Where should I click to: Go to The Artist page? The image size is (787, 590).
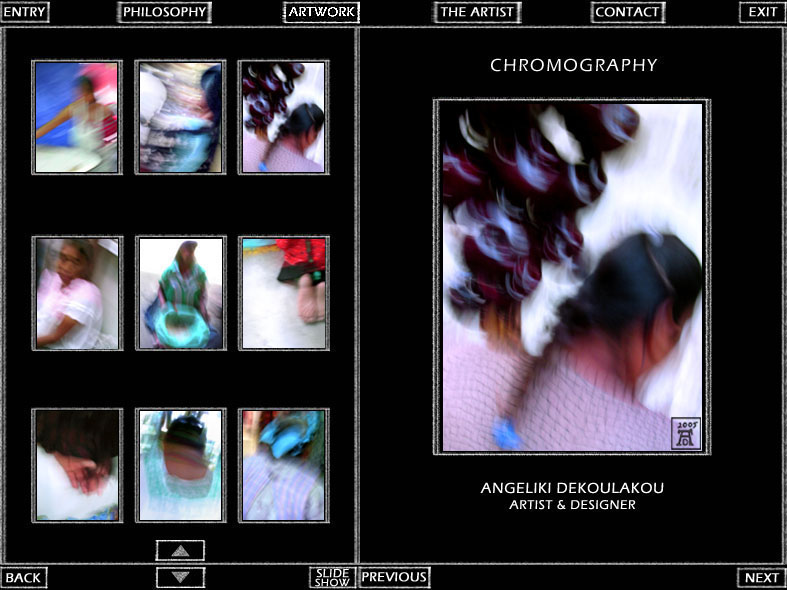pos(477,12)
